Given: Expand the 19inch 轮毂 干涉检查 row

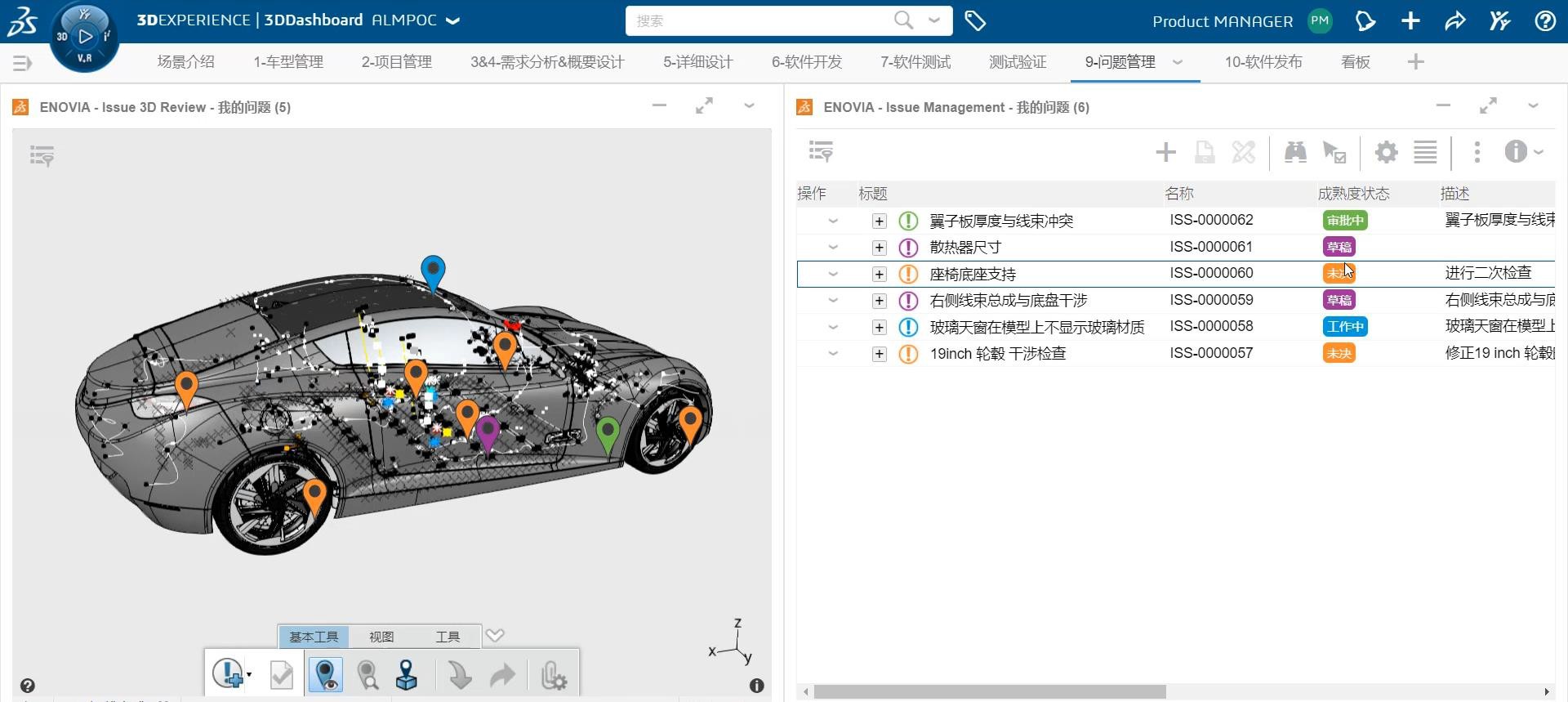Looking at the screenshot, I should tap(879, 354).
